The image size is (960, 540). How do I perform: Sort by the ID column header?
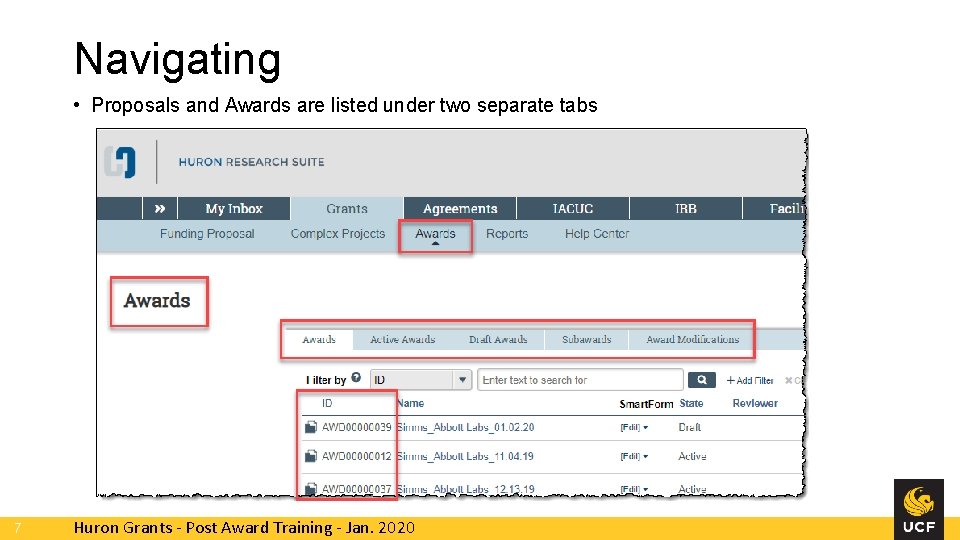(328, 403)
